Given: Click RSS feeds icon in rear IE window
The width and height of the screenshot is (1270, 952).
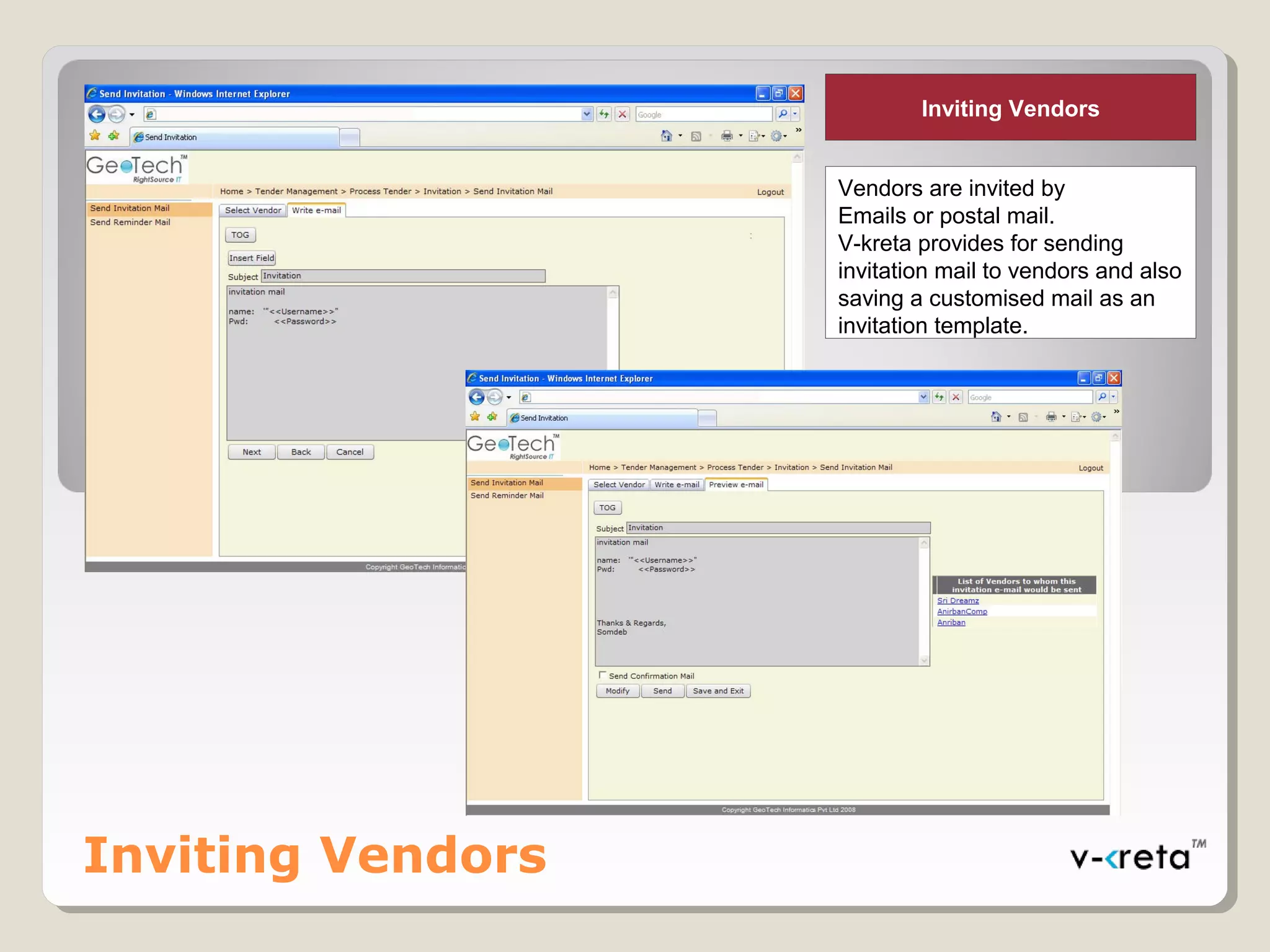Looking at the screenshot, I should [x=696, y=136].
